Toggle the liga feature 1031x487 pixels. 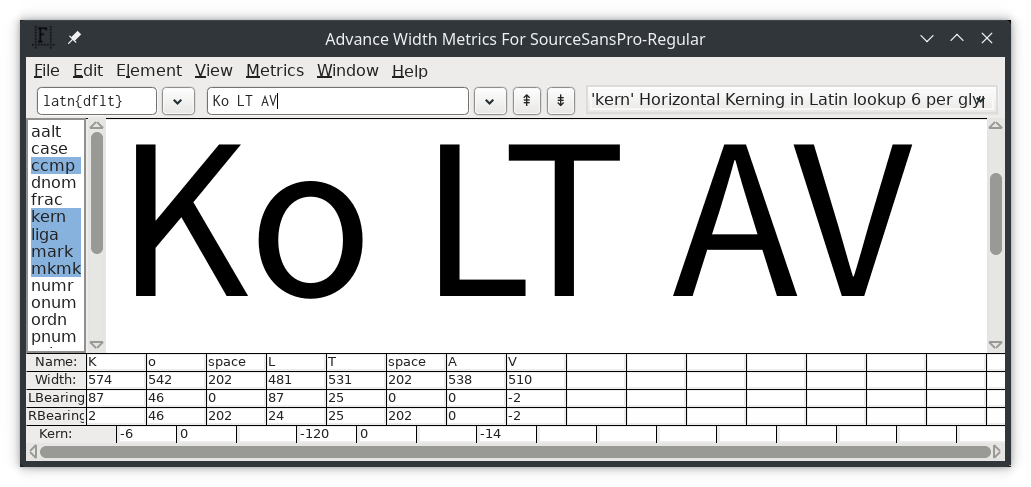tap(56, 234)
